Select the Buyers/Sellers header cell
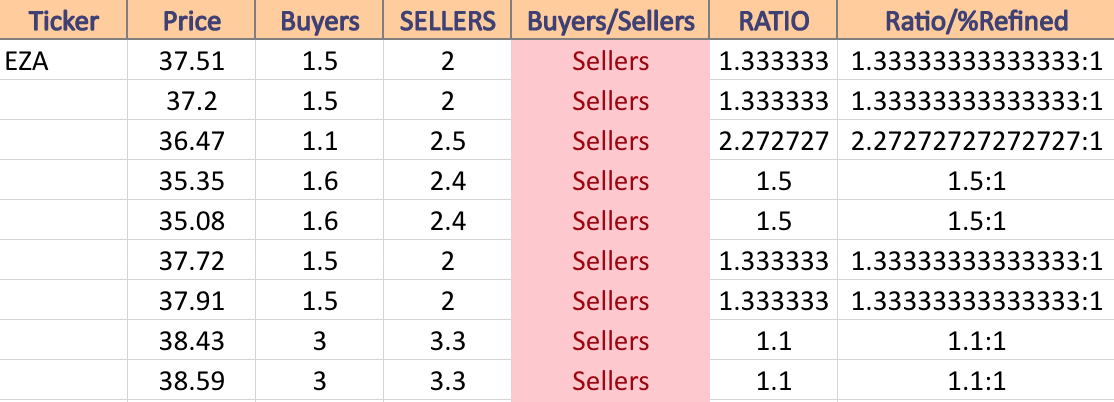 (x=610, y=20)
